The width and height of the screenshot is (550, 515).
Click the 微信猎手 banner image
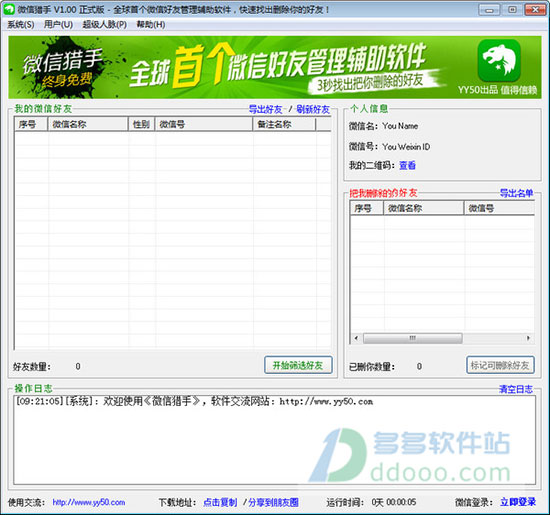coord(275,67)
